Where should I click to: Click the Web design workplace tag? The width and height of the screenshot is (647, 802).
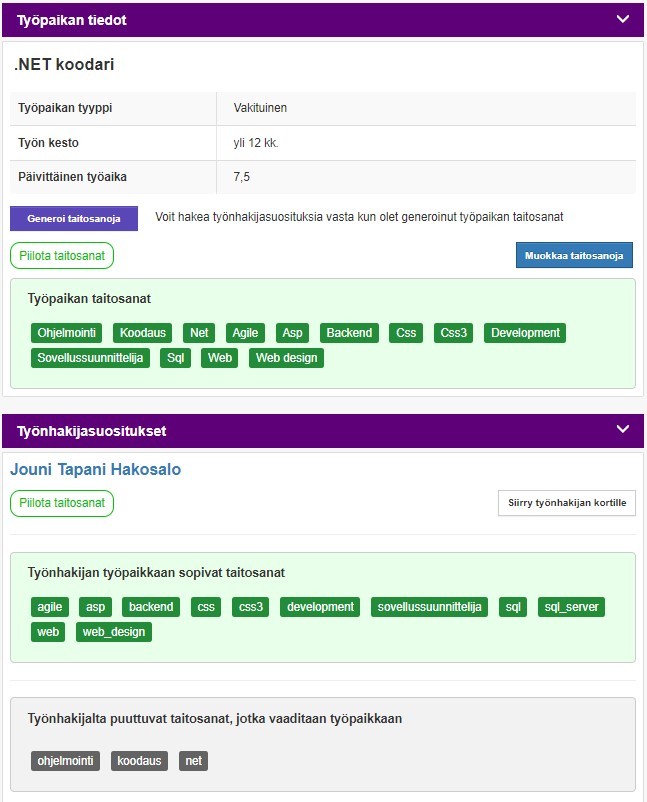point(286,358)
